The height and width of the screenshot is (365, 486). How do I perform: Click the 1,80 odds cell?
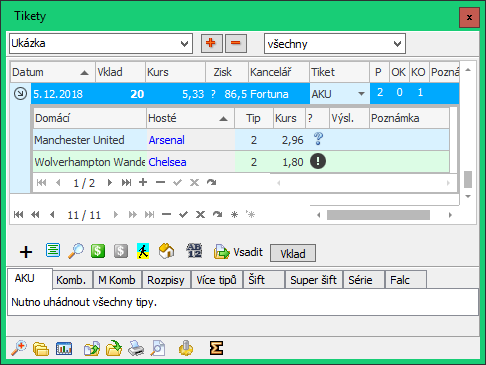coord(289,162)
